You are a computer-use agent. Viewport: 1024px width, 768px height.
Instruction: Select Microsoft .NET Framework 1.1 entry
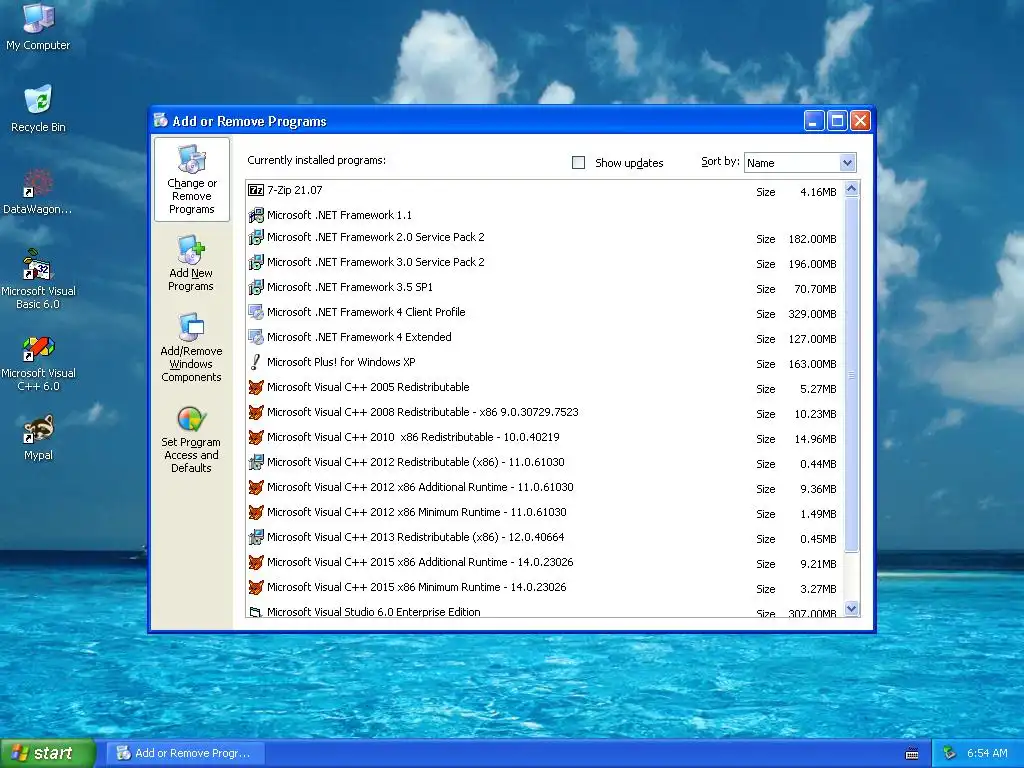pos(340,215)
